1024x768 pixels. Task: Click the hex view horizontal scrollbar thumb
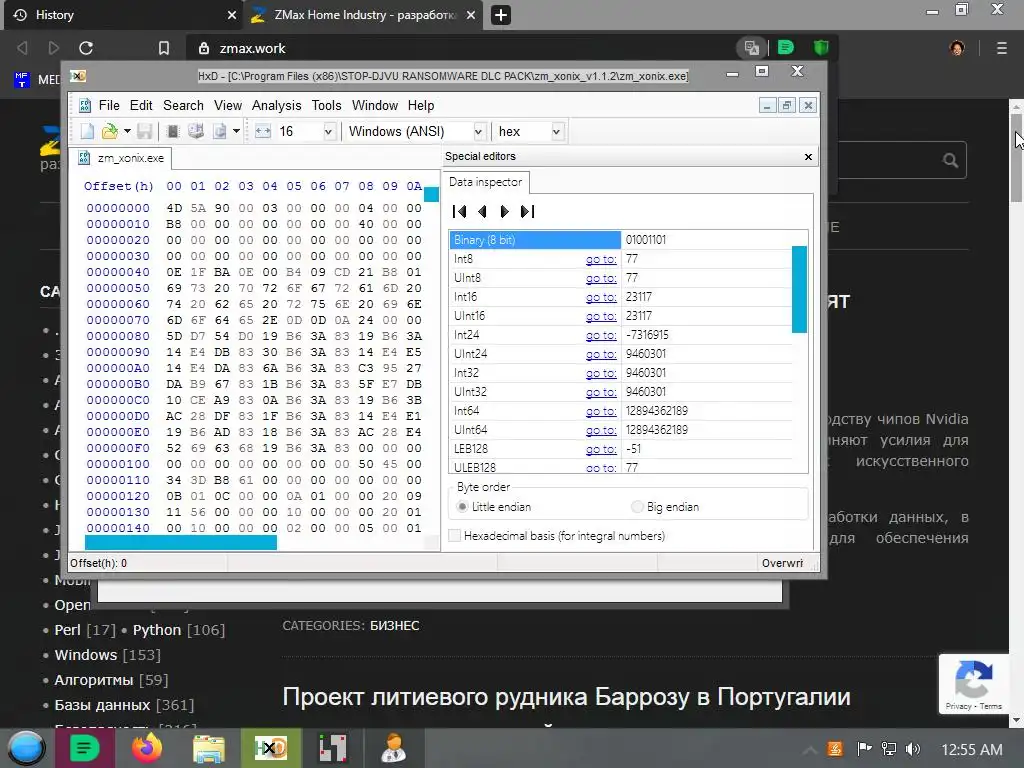[x=181, y=542]
